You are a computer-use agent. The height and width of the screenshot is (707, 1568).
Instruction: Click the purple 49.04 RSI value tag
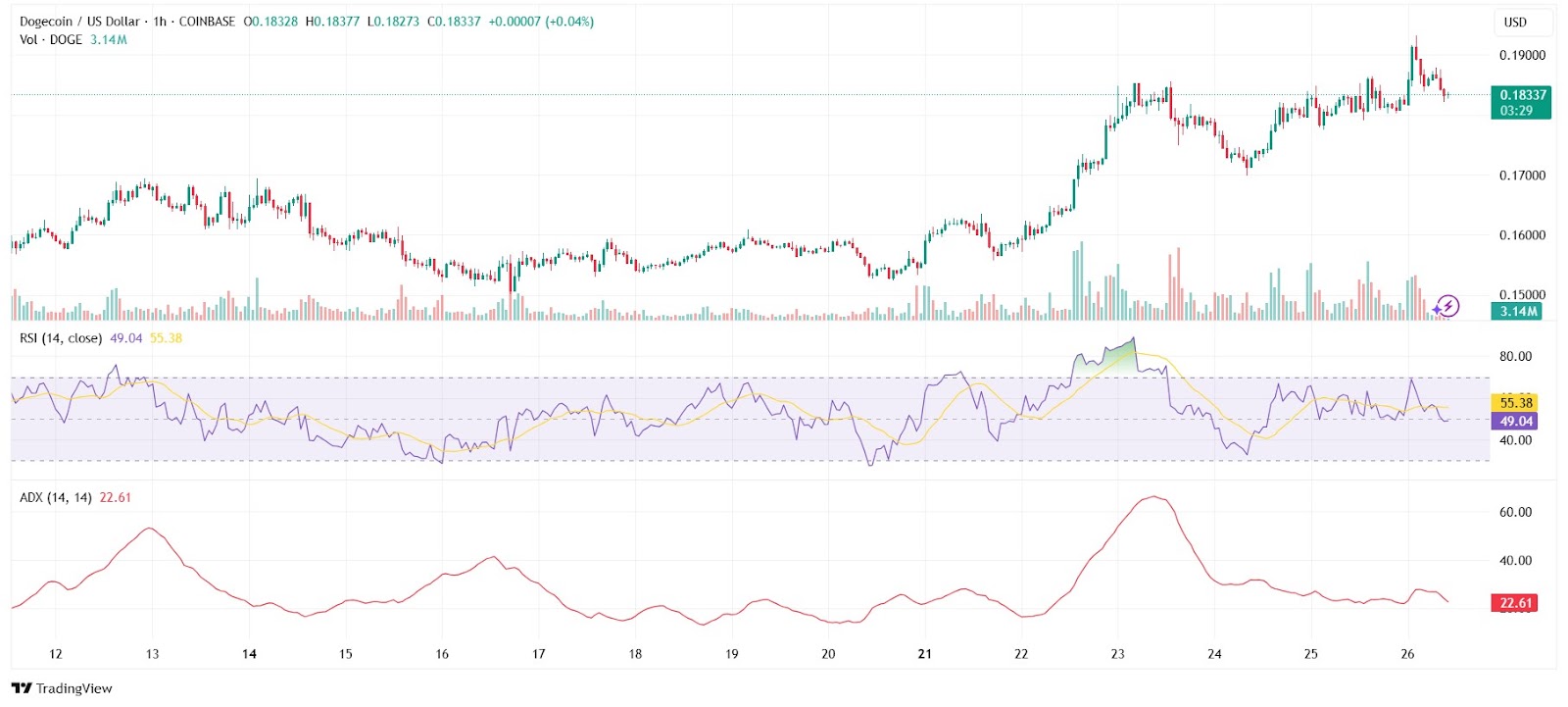1515,422
